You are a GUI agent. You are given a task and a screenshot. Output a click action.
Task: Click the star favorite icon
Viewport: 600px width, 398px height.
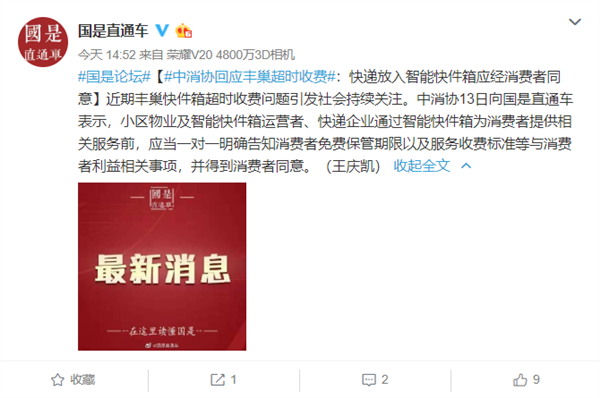pos(57,380)
